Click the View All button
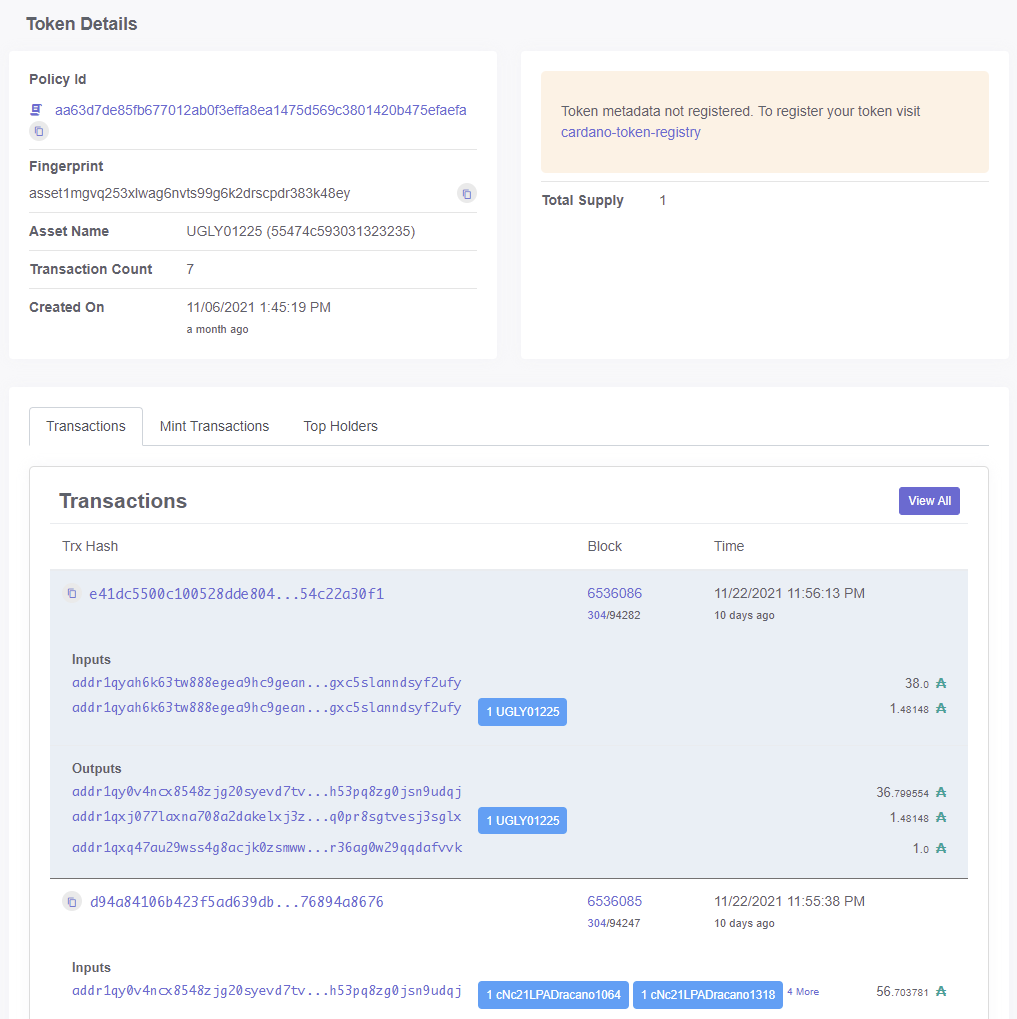The image size is (1017, 1019). pyautogui.click(x=928, y=500)
